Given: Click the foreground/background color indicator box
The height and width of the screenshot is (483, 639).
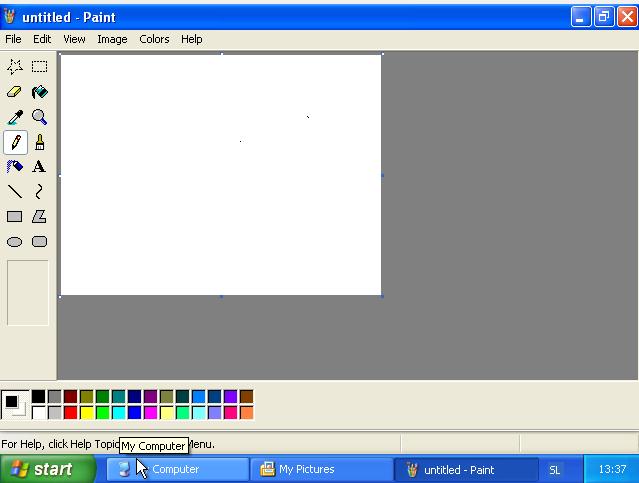Looking at the screenshot, I should pos(15,404).
